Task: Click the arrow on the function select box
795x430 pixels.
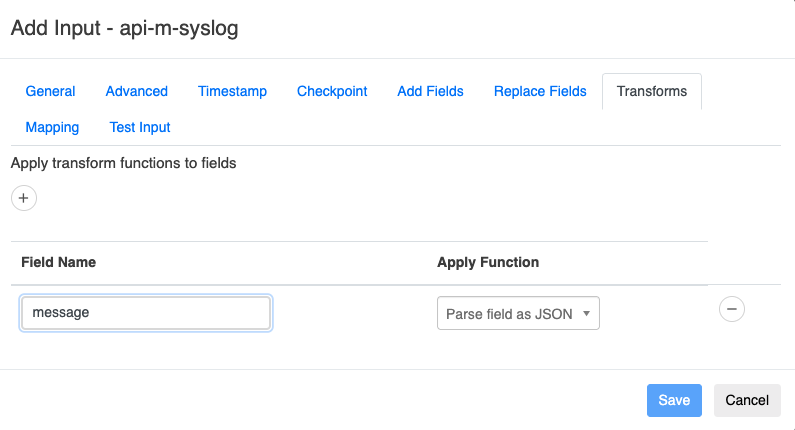Action: click(x=585, y=313)
